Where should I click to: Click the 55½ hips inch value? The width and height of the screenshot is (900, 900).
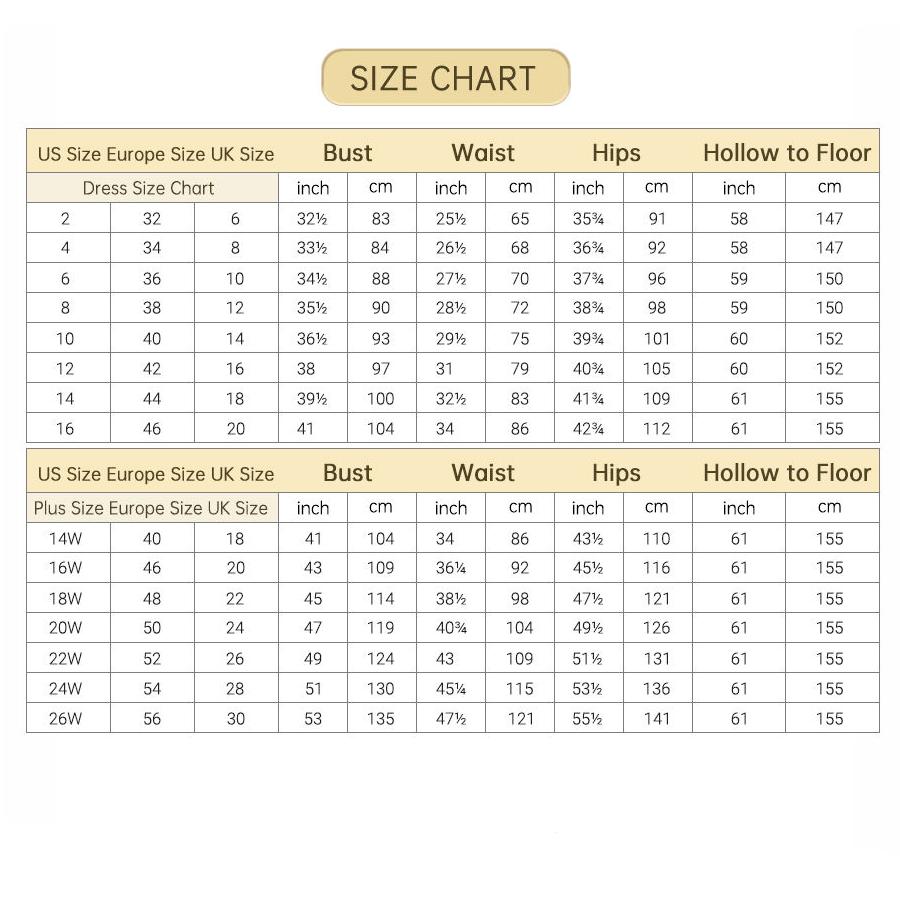[588, 719]
